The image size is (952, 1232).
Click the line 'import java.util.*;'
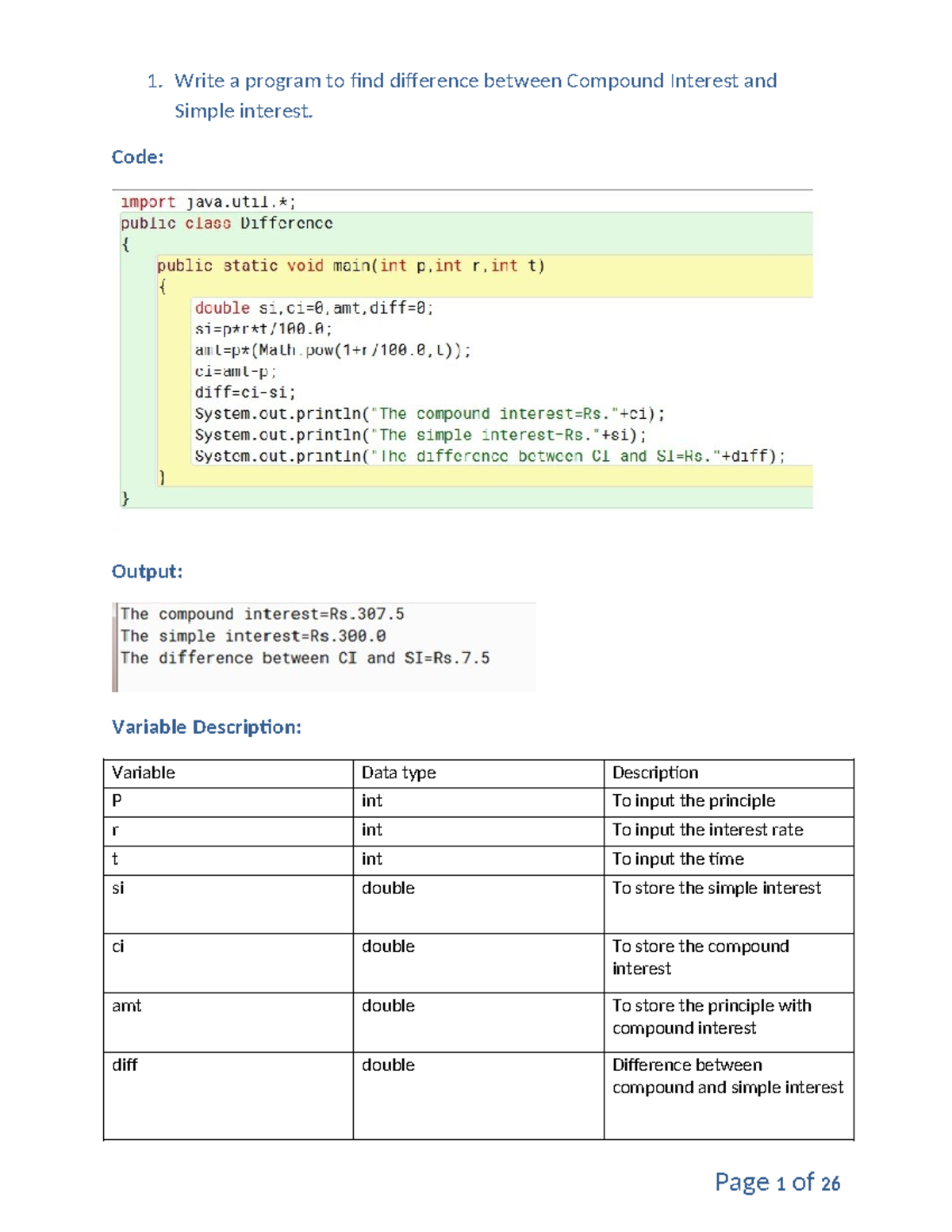208,202
